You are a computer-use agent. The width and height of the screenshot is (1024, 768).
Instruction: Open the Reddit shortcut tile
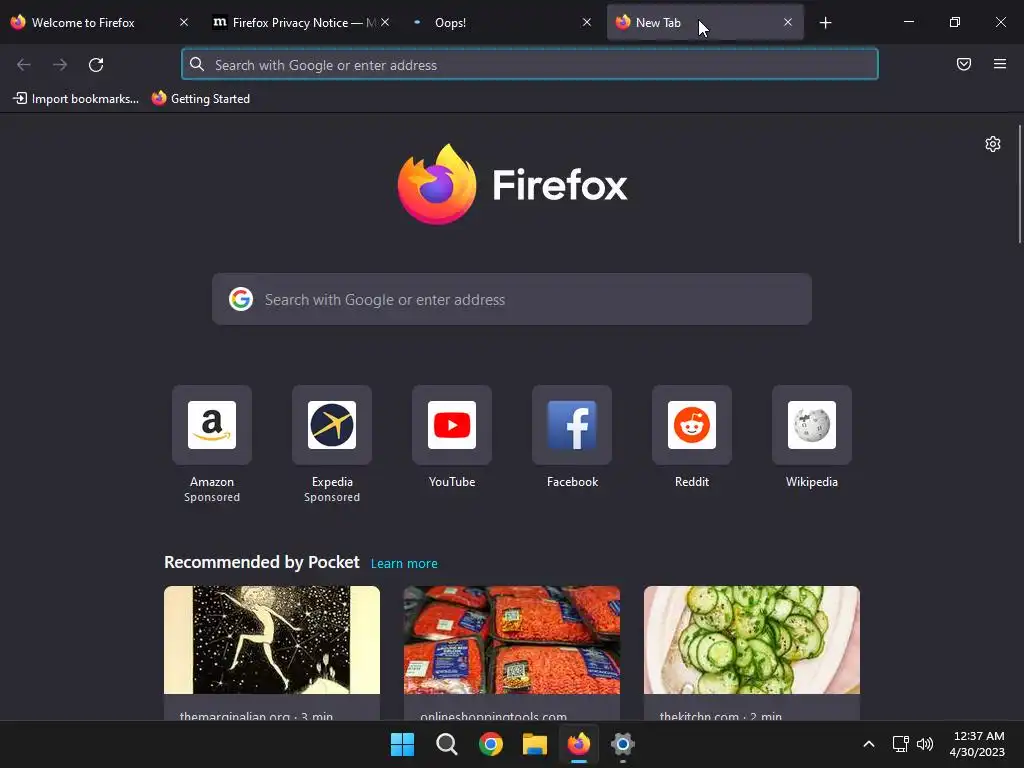click(x=692, y=425)
